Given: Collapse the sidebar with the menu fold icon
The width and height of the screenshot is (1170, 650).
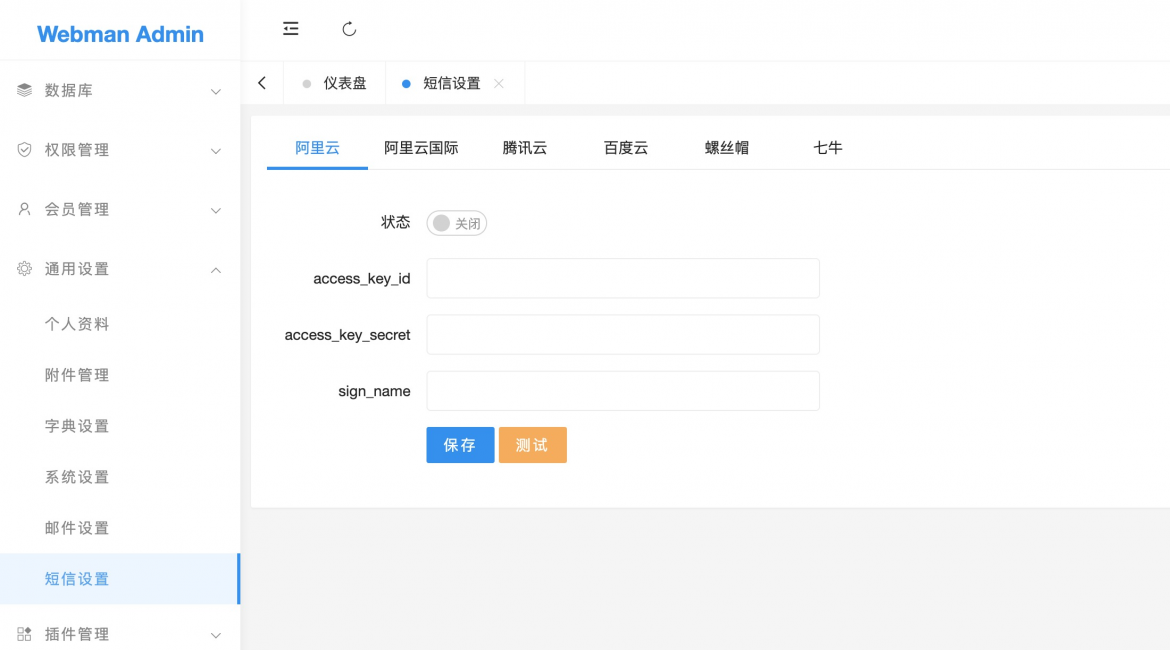Looking at the screenshot, I should click(x=291, y=29).
